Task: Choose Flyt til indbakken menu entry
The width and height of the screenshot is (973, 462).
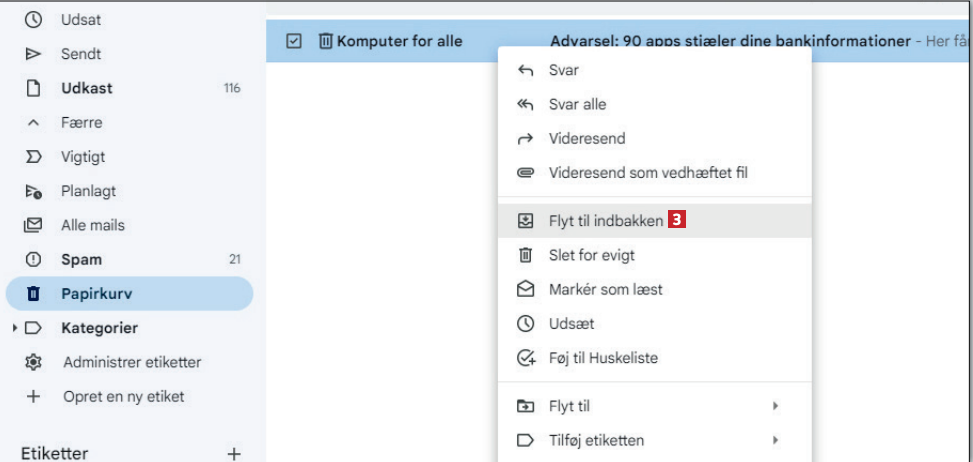Action: pos(605,222)
